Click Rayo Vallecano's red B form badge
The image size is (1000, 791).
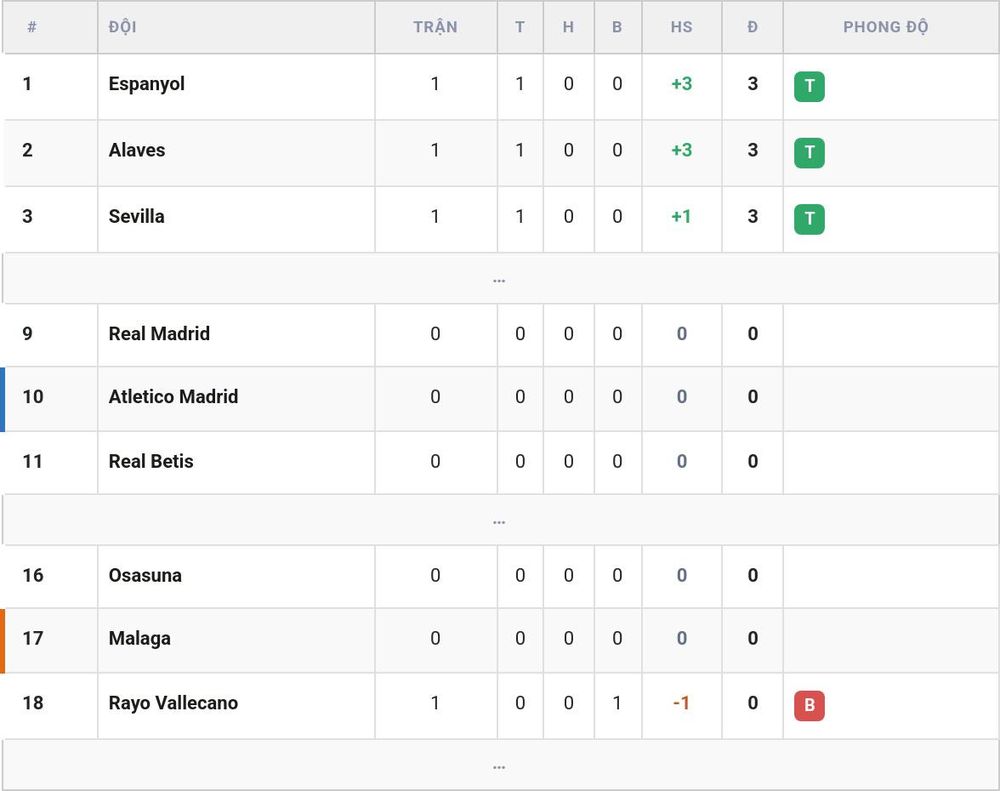809,706
